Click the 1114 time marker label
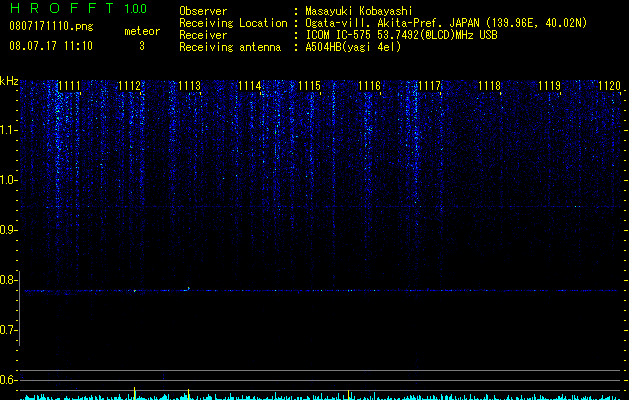 pyautogui.click(x=250, y=86)
